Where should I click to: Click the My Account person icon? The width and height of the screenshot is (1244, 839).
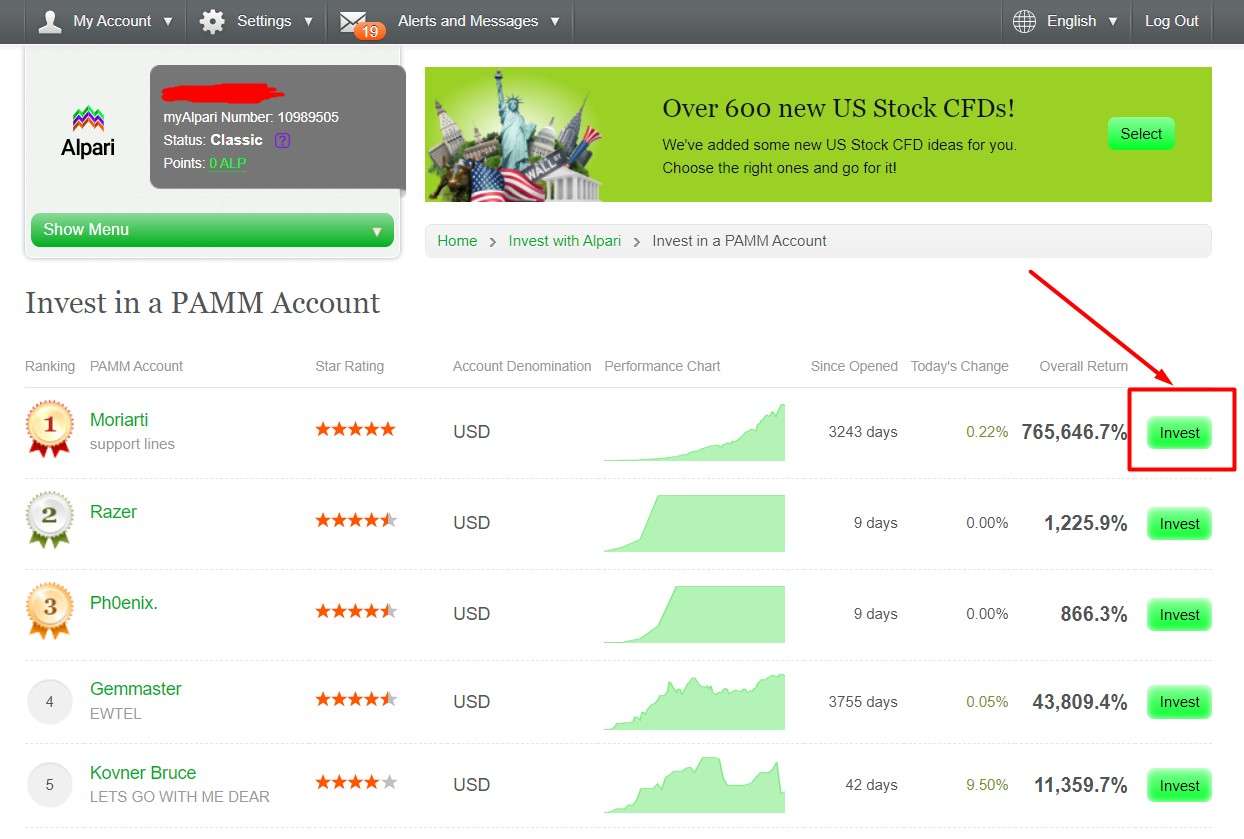tap(50, 21)
